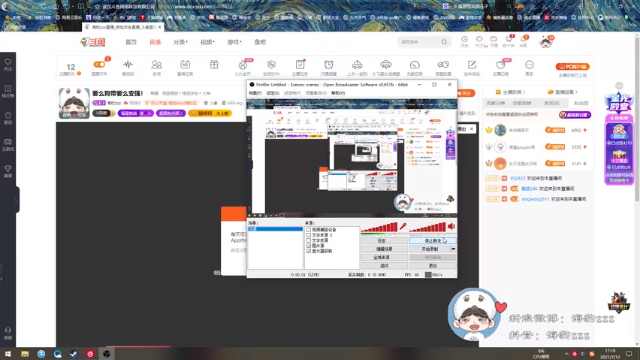
Task: Toggle the video capture device source checkbox
Action: tap(309, 230)
